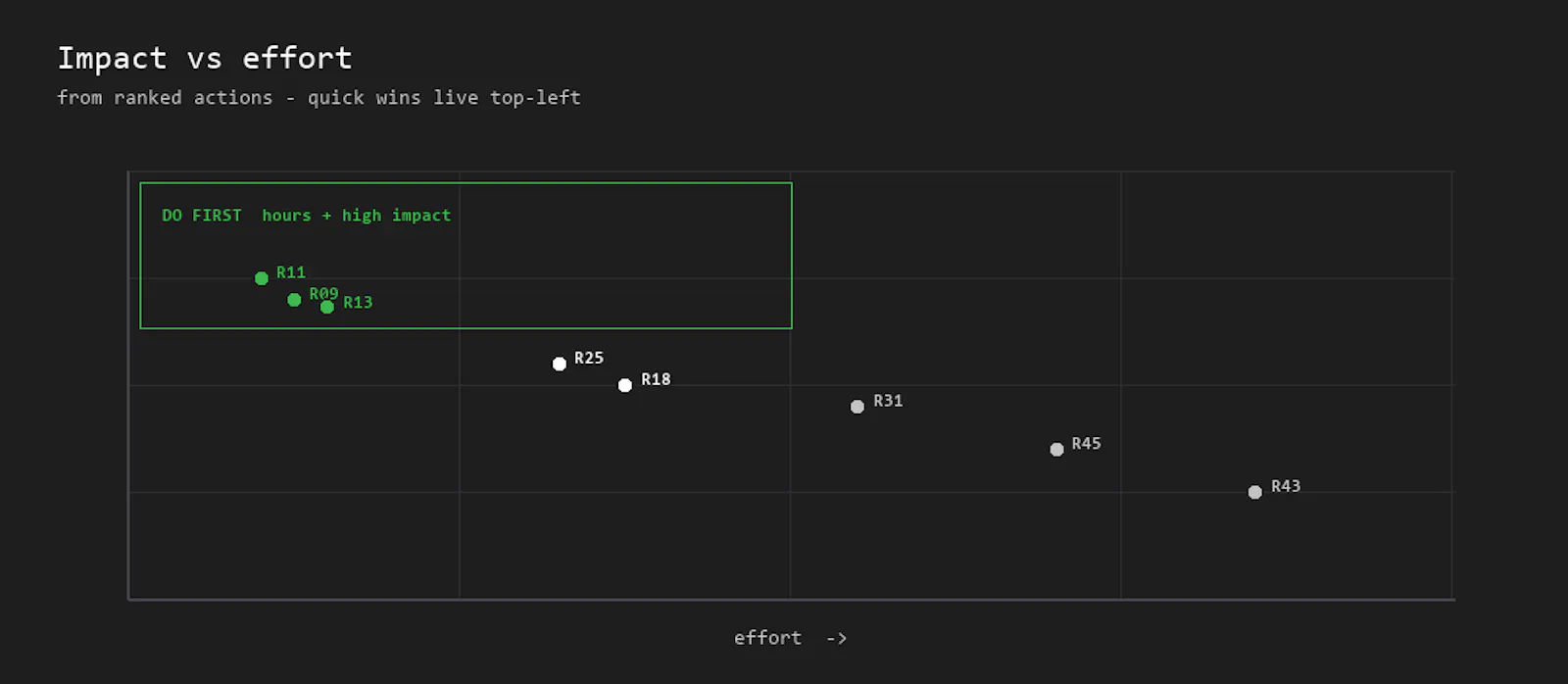Click the DO FIRST label

202,216
